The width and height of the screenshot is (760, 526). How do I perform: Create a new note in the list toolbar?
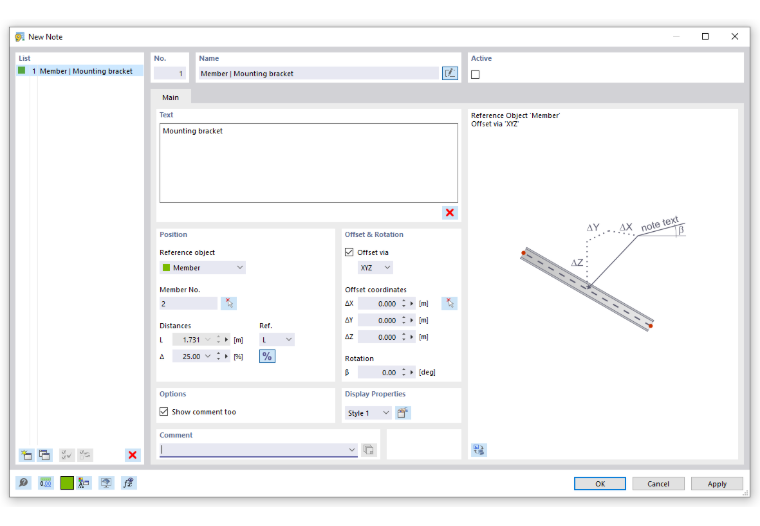click(x=26, y=455)
